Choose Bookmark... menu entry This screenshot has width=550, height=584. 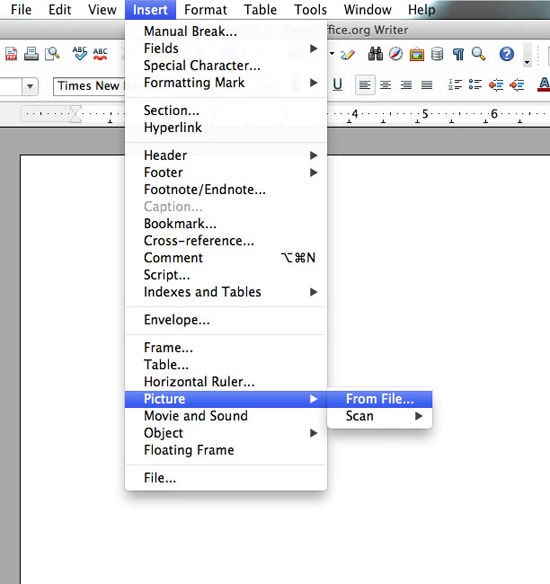[226, 223]
